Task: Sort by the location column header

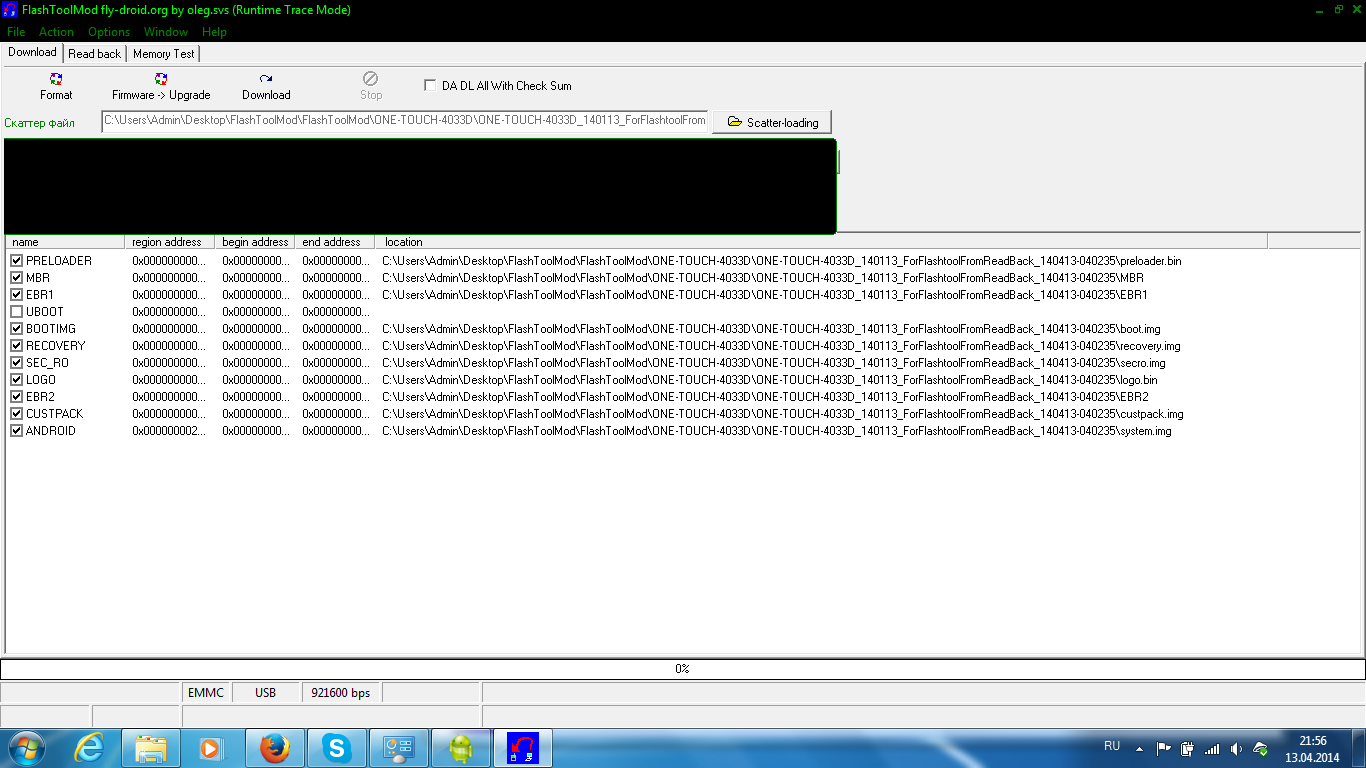Action: point(821,242)
